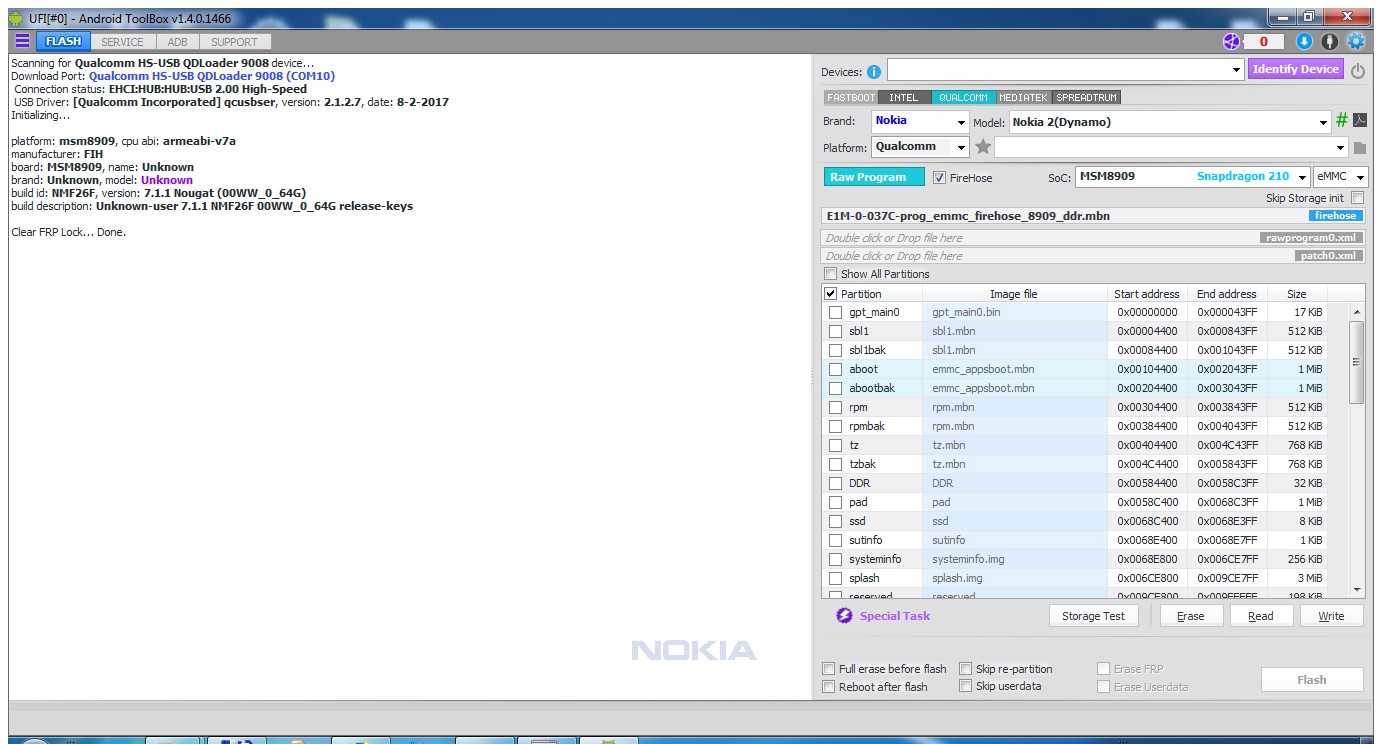Click the green hash icon next to Model
Screen dimensions: 1382x744
coord(1342,120)
